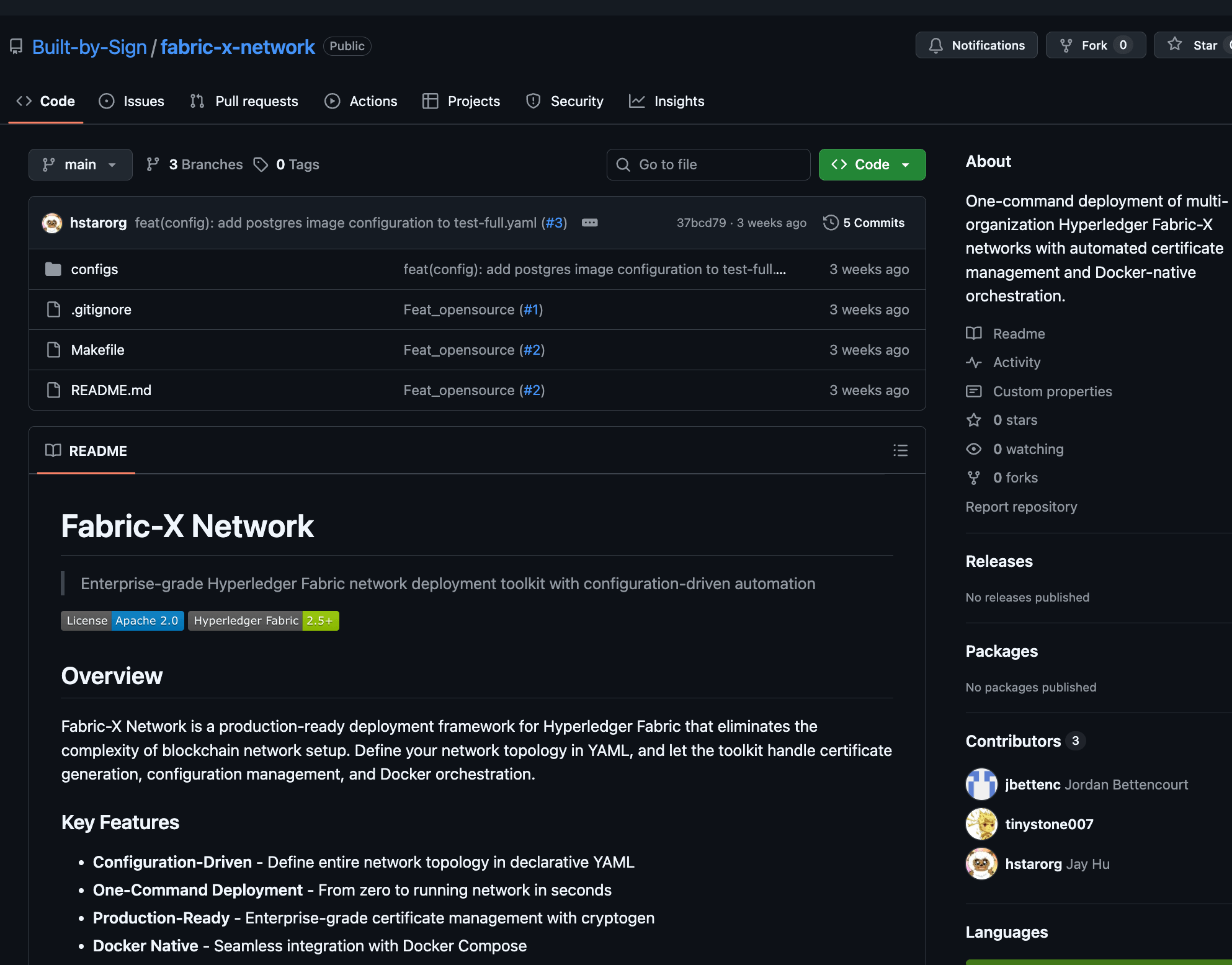Open the green Code dropdown

872,164
